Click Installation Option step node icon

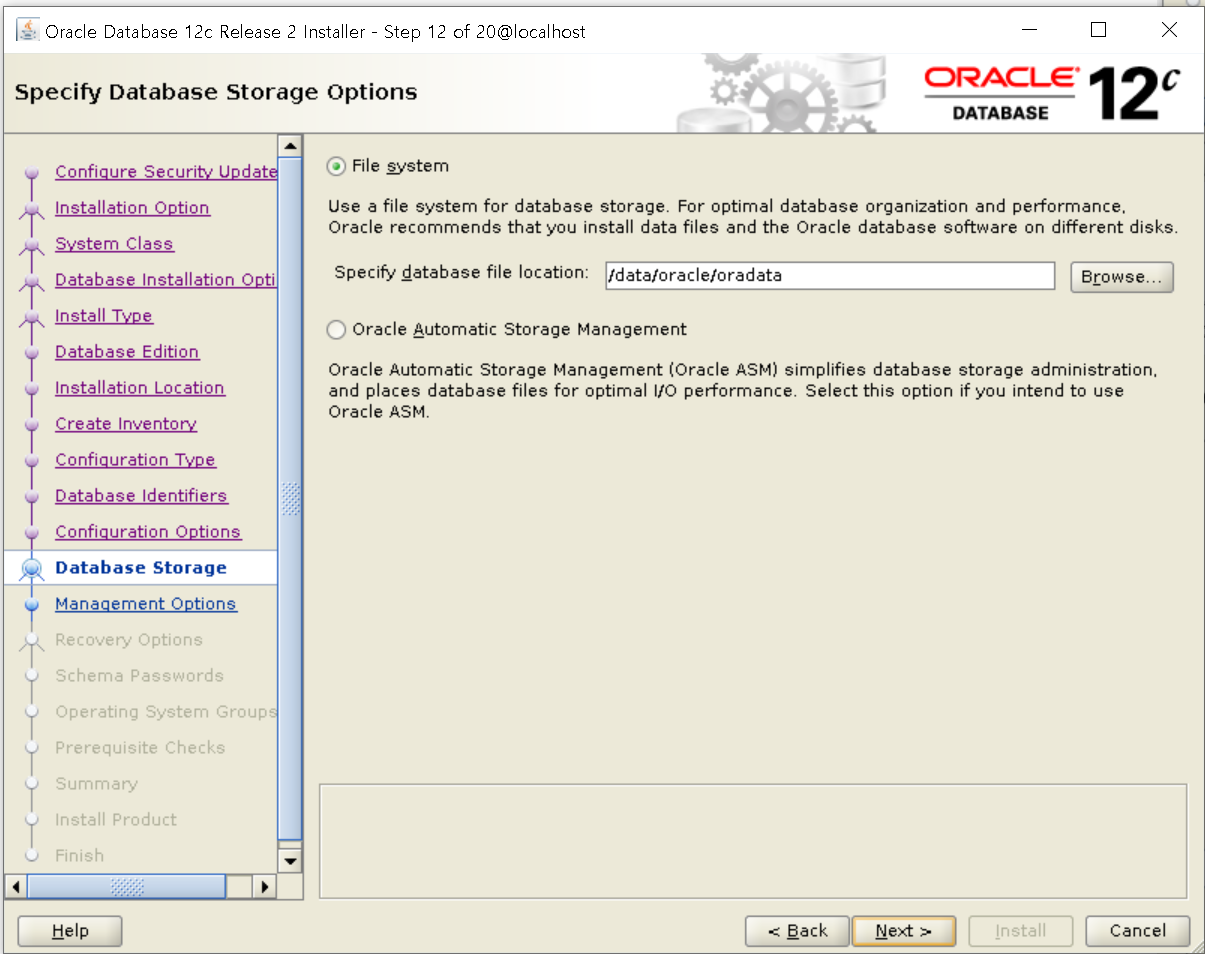coord(32,209)
